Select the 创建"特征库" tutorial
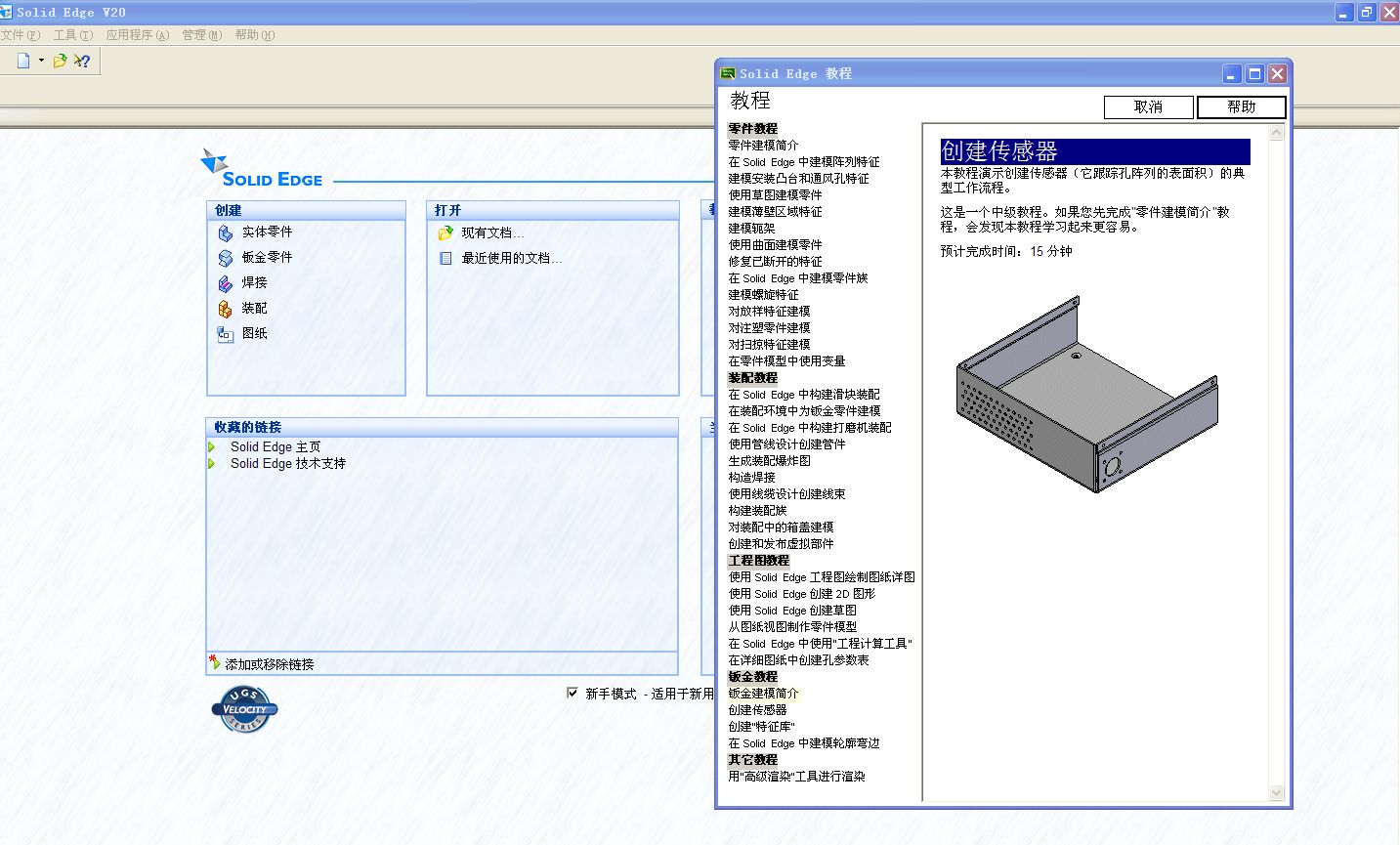The image size is (1400, 845). [x=761, y=727]
